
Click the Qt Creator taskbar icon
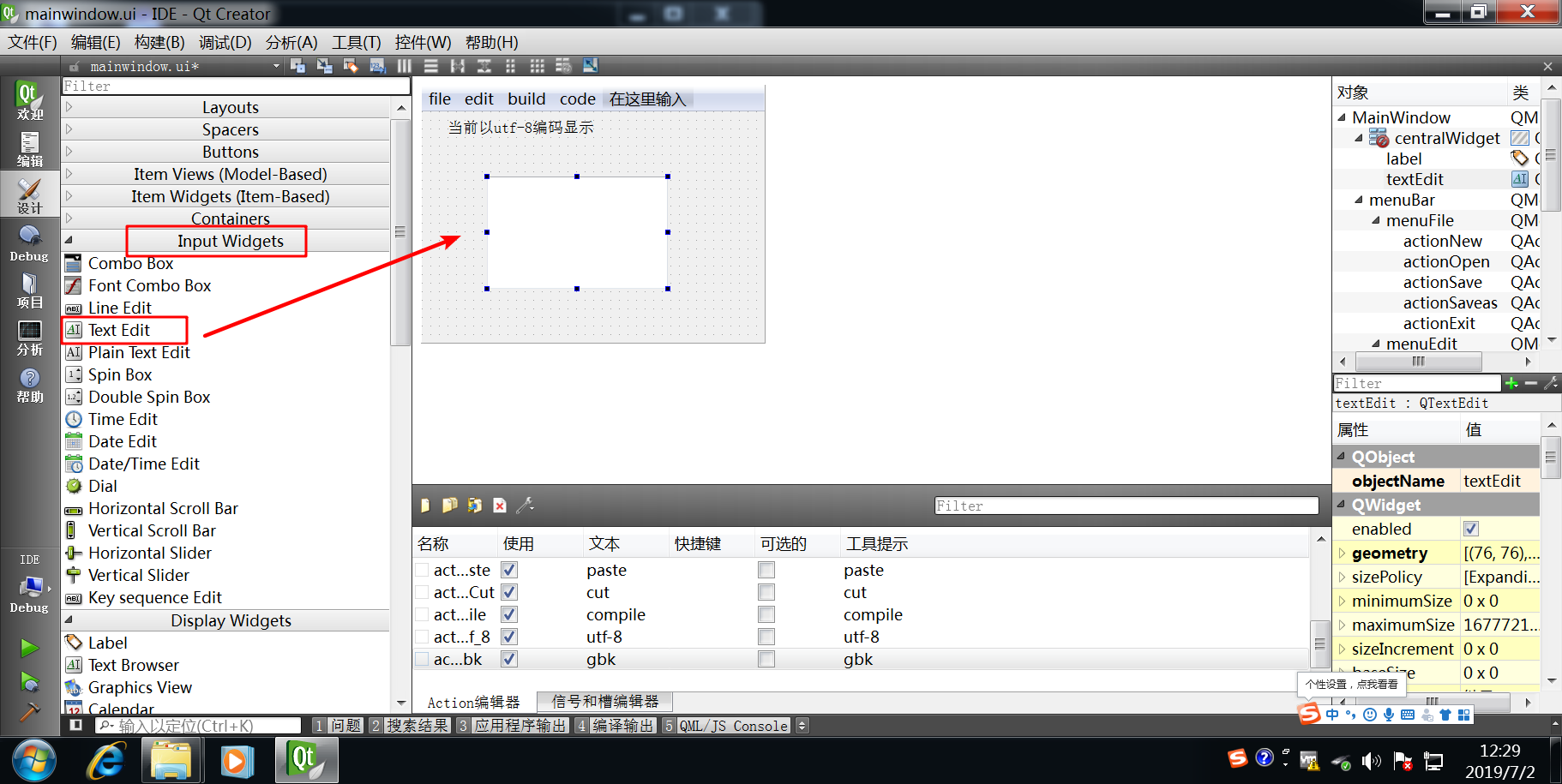click(306, 759)
